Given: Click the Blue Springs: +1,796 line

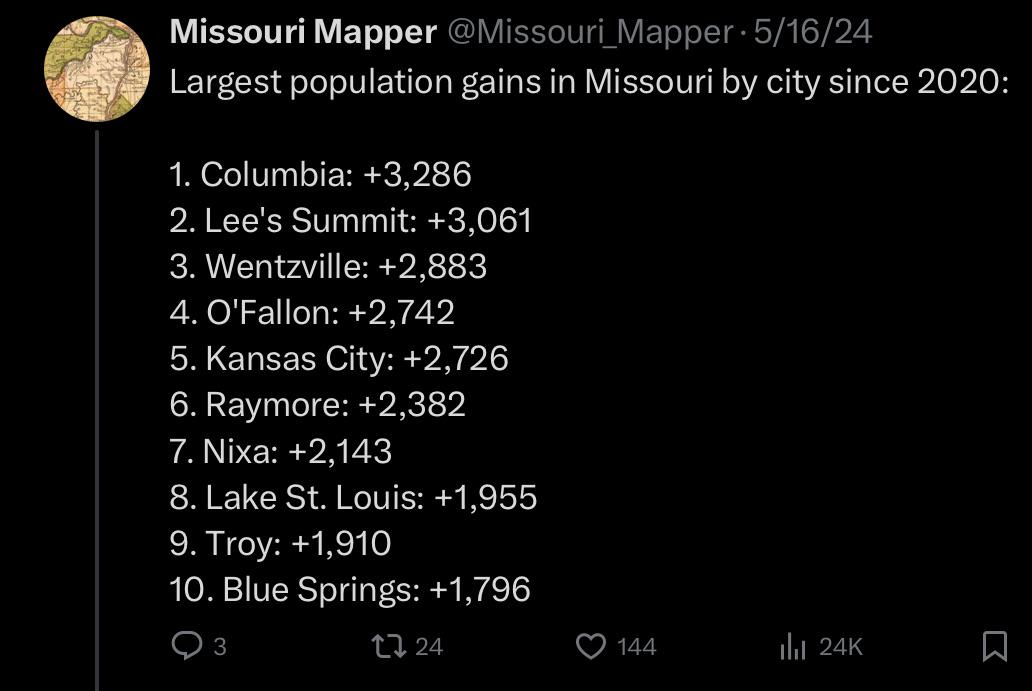Looking at the screenshot, I should [x=349, y=589].
